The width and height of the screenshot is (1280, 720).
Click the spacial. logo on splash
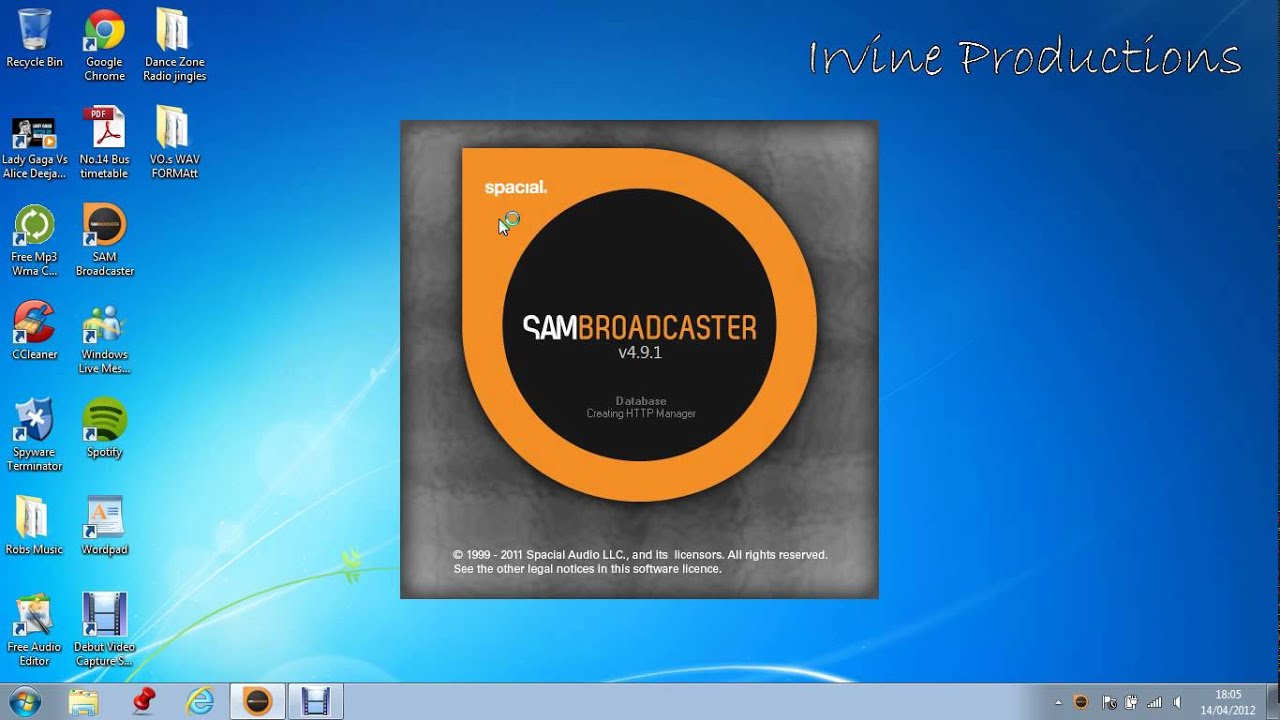point(516,187)
